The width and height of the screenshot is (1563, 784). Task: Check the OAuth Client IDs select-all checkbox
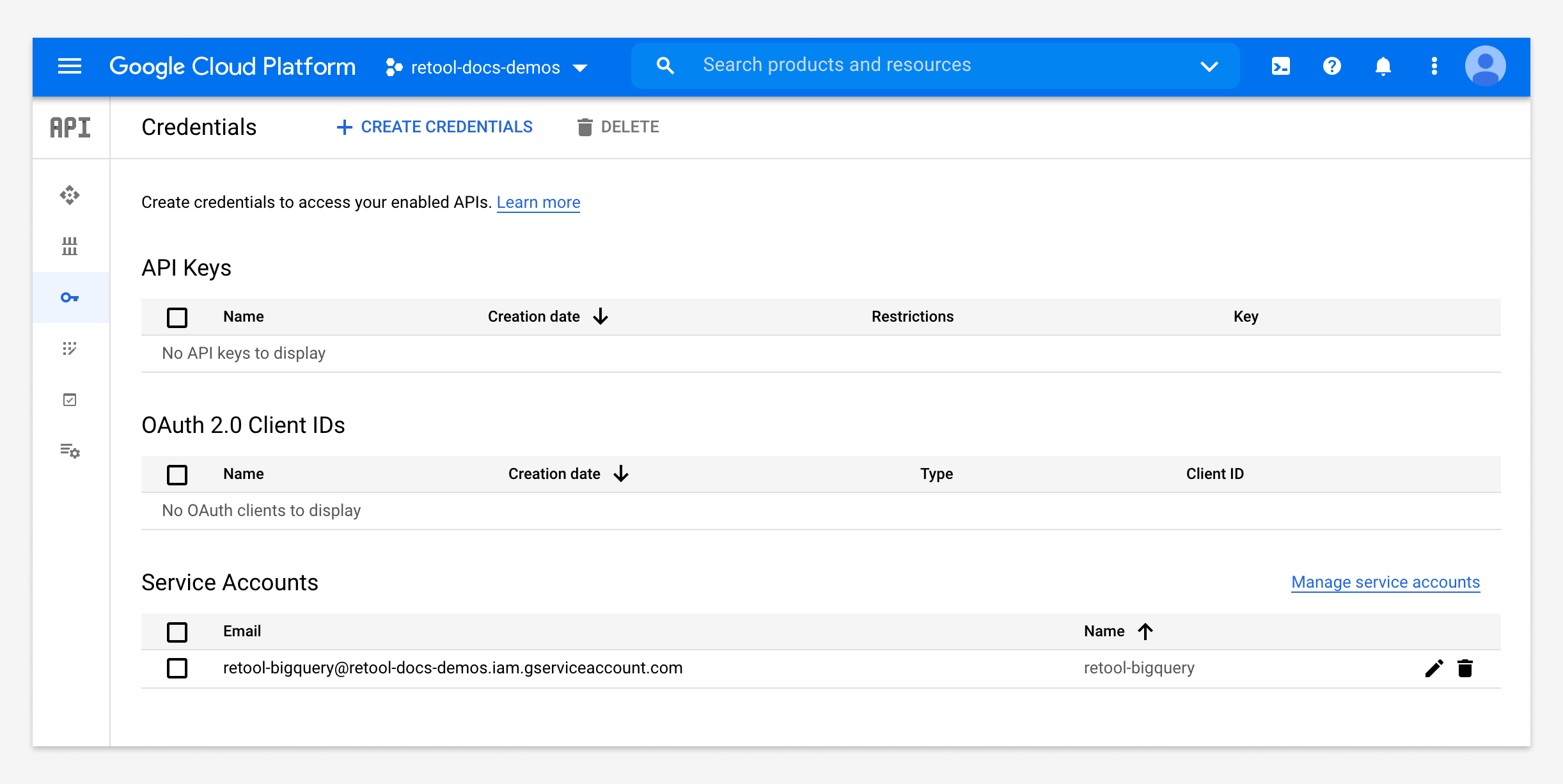[x=177, y=474]
